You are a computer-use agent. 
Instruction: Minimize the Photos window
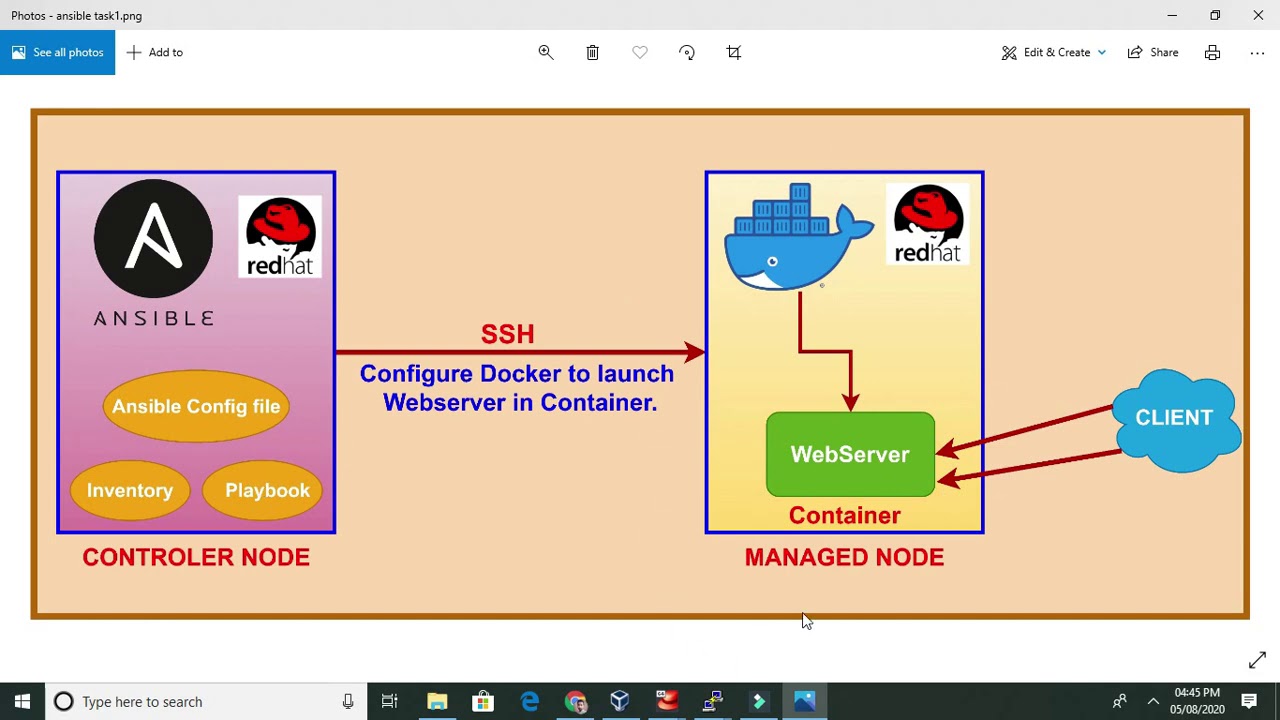(1172, 15)
